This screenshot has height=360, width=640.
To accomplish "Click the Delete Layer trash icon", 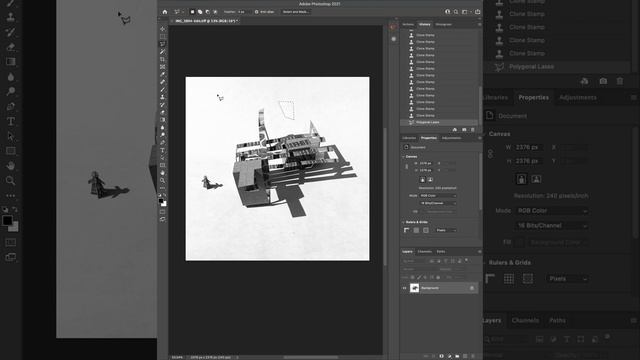I will click(473, 356).
